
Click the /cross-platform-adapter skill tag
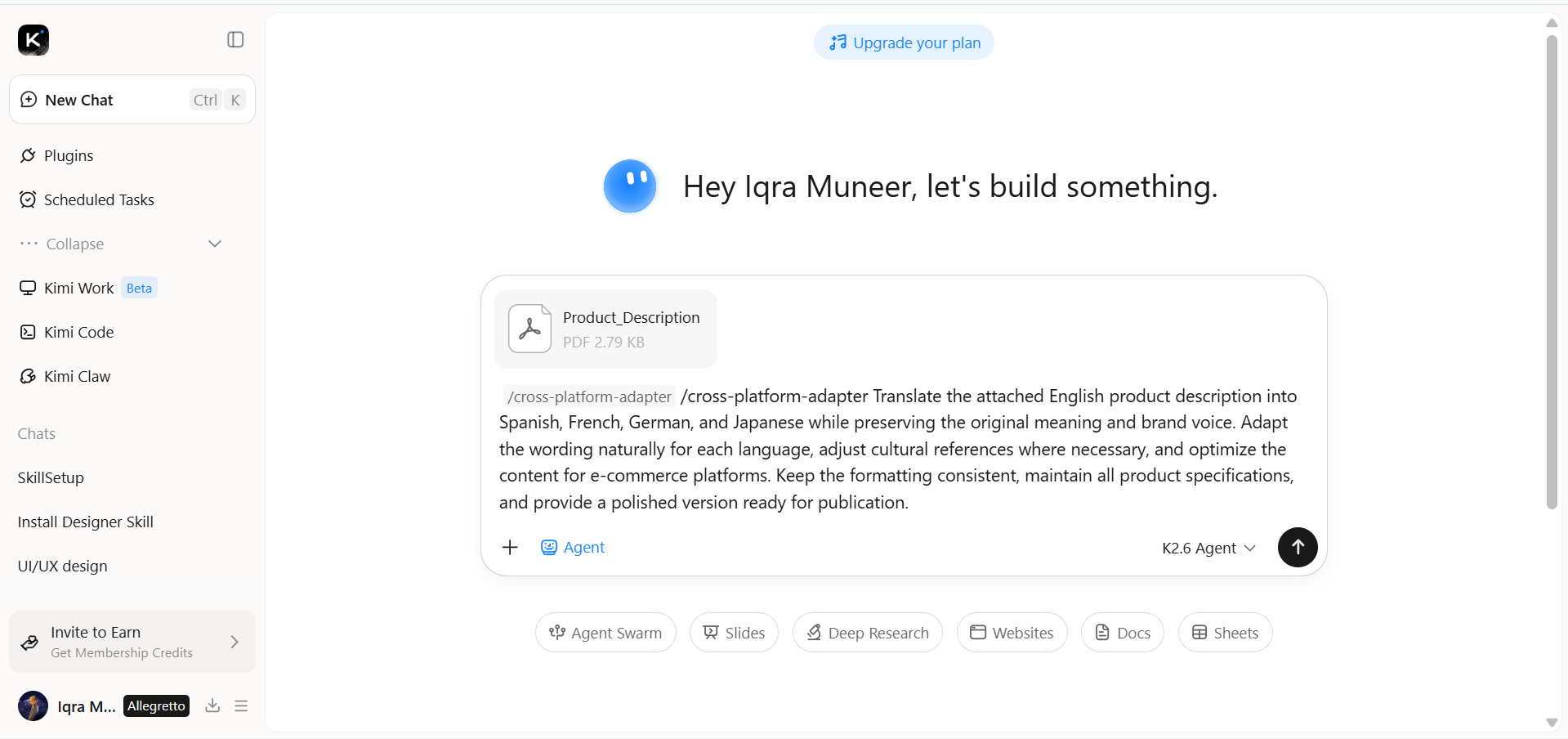[589, 396]
